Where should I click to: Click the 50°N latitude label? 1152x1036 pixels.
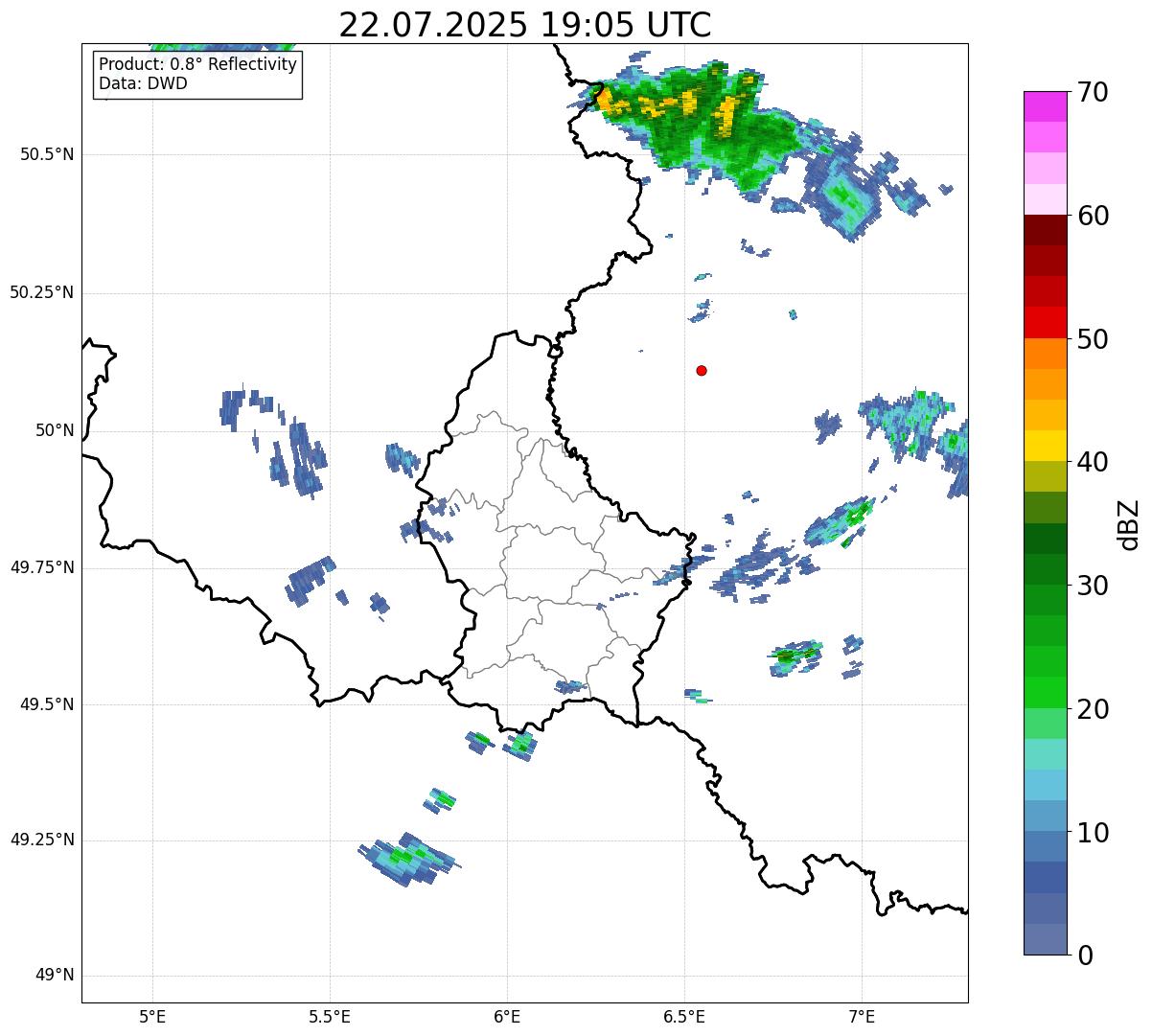(x=55, y=430)
